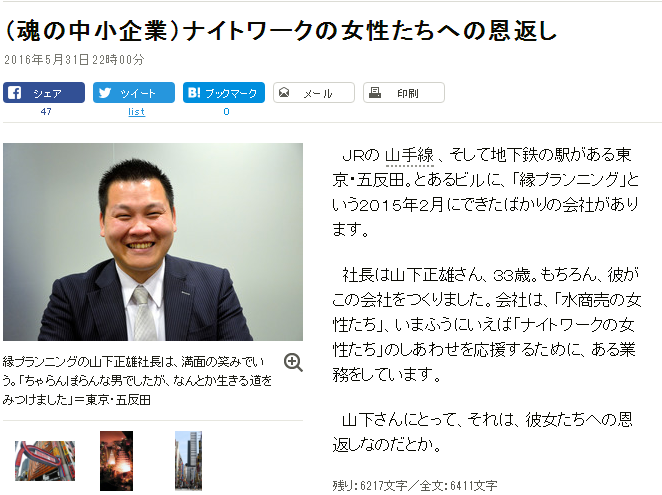Open the city buildings thumbnail
Screen dimensions: 662x495
click(188, 461)
